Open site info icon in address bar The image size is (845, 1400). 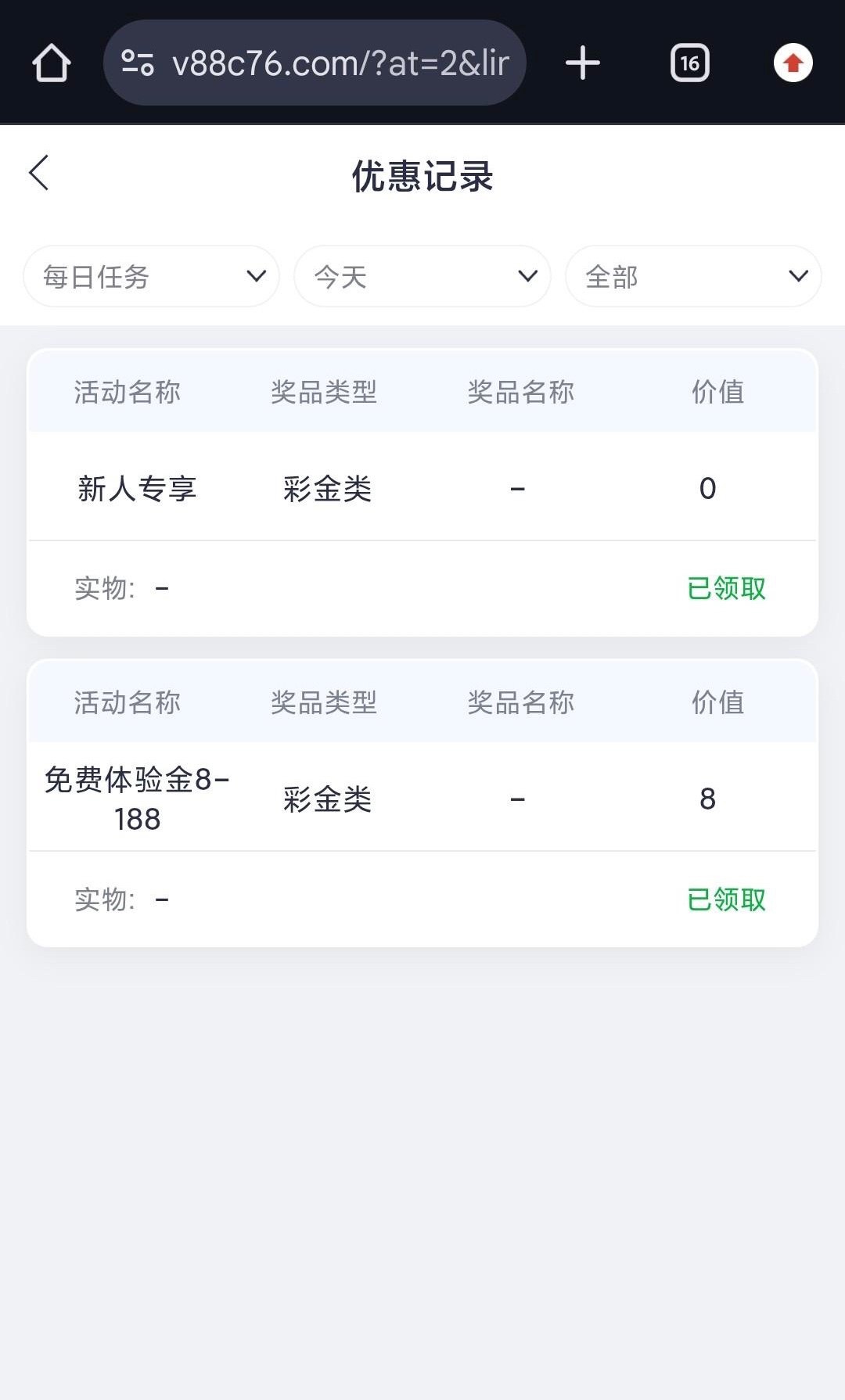point(138,63)
